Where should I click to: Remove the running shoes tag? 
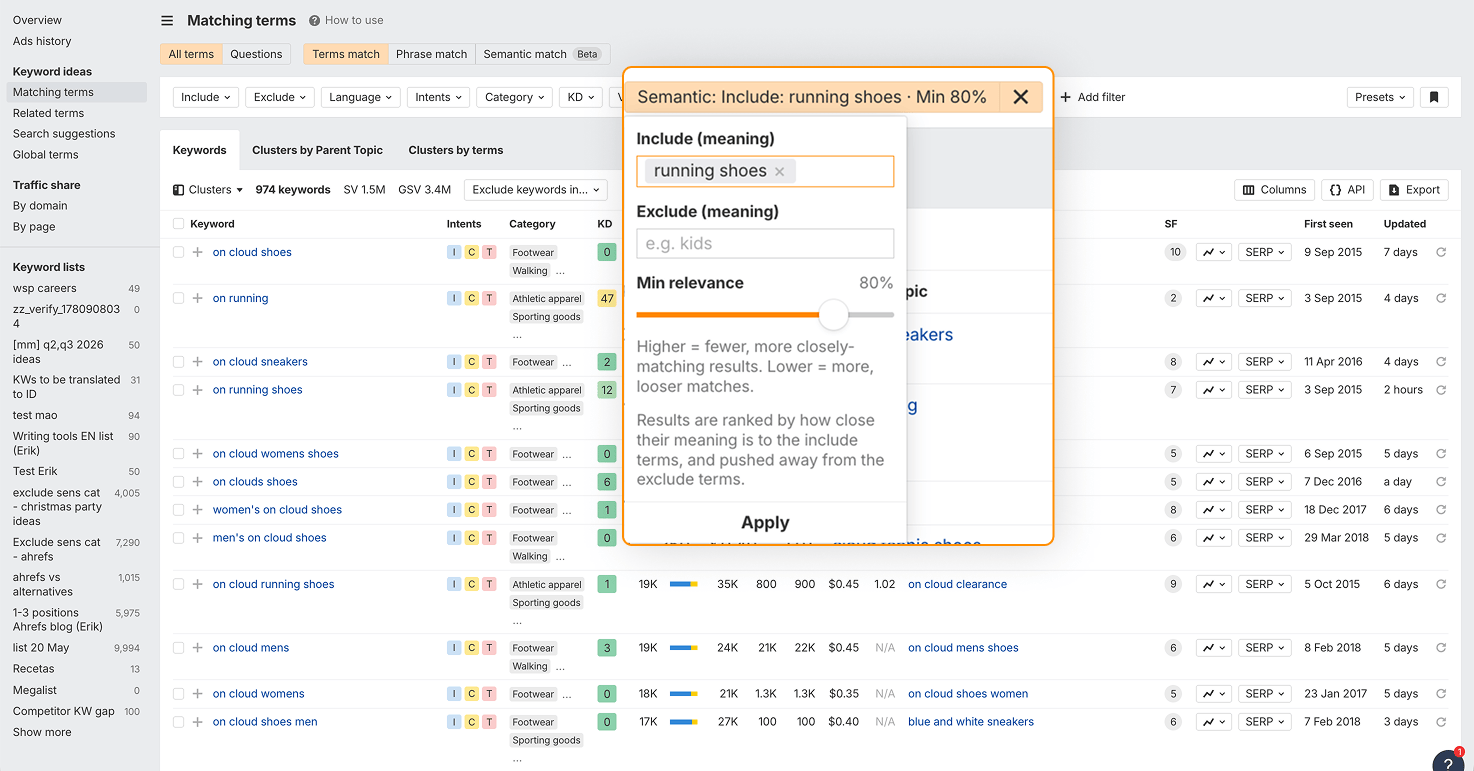780,171
